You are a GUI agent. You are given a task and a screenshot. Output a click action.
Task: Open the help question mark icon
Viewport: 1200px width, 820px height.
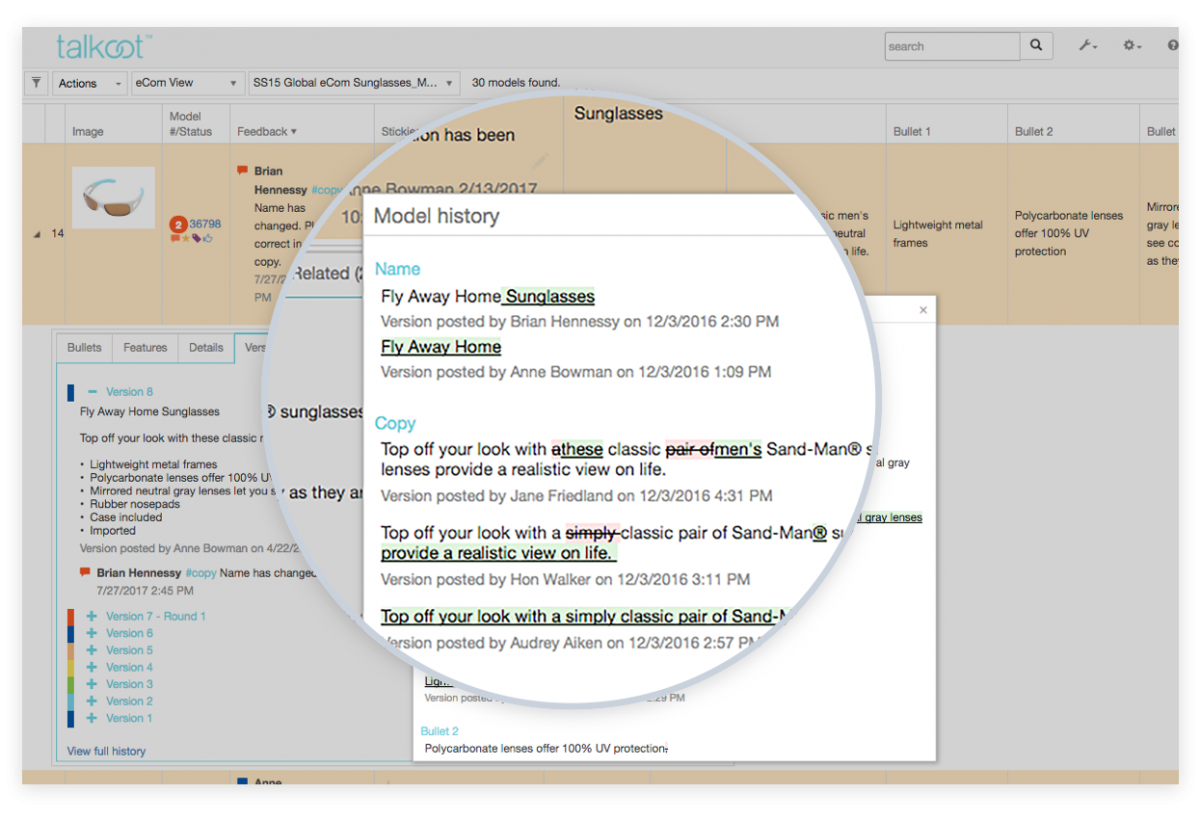click(x=1172, y=46)
